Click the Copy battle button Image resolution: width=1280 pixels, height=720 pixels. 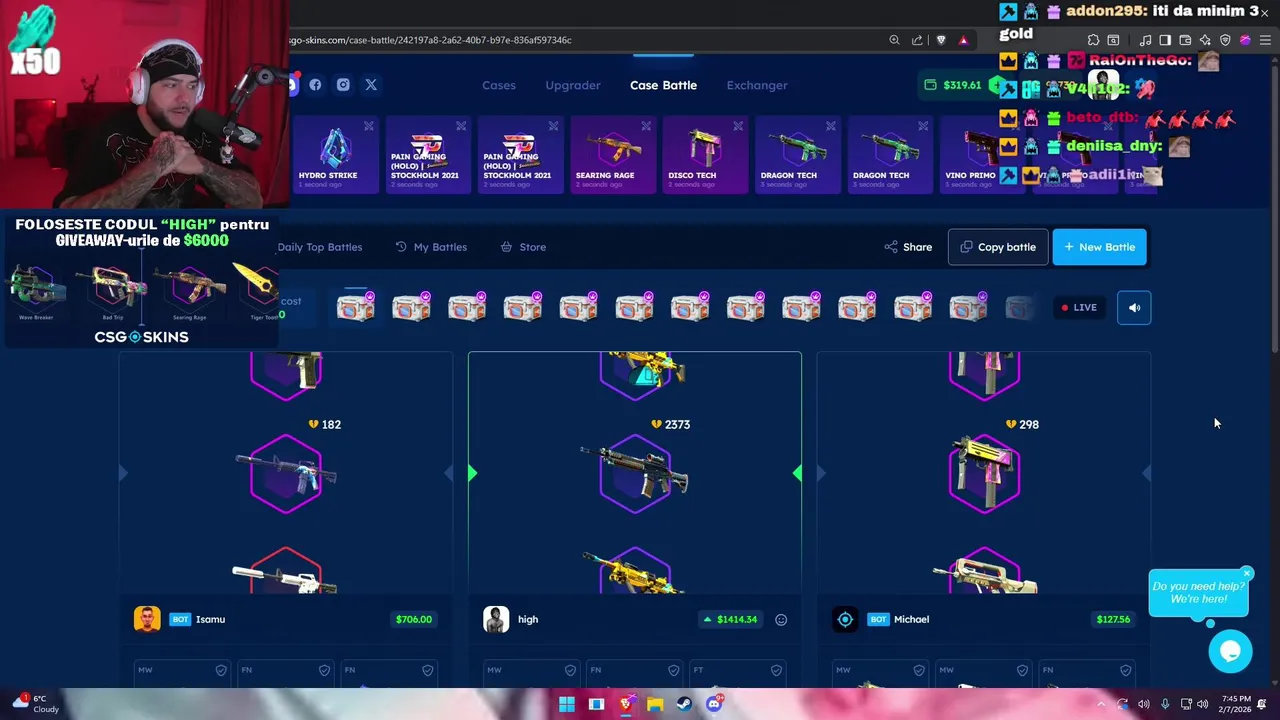(998, 247)
